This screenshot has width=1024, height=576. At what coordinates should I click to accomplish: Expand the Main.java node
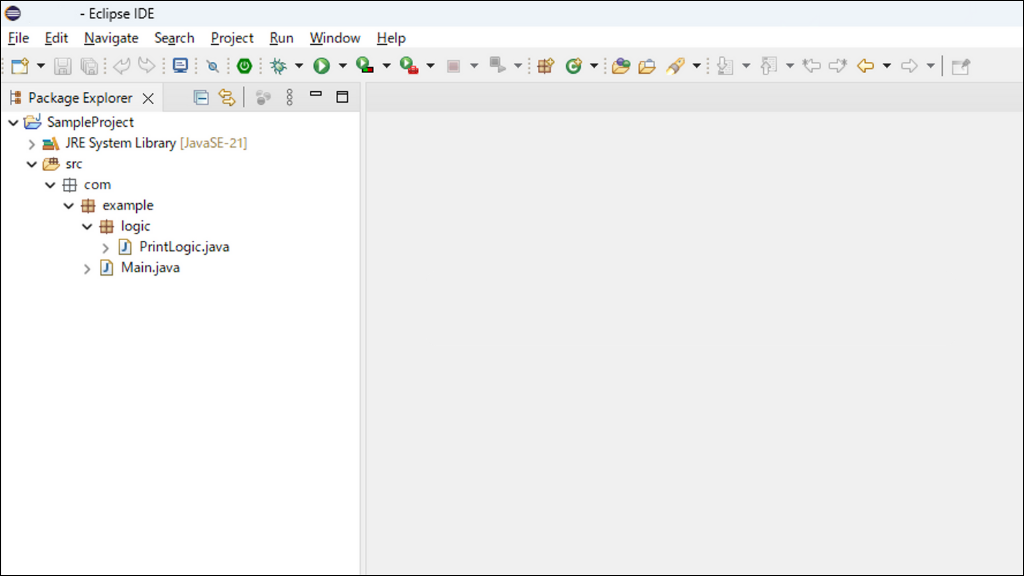87,268
